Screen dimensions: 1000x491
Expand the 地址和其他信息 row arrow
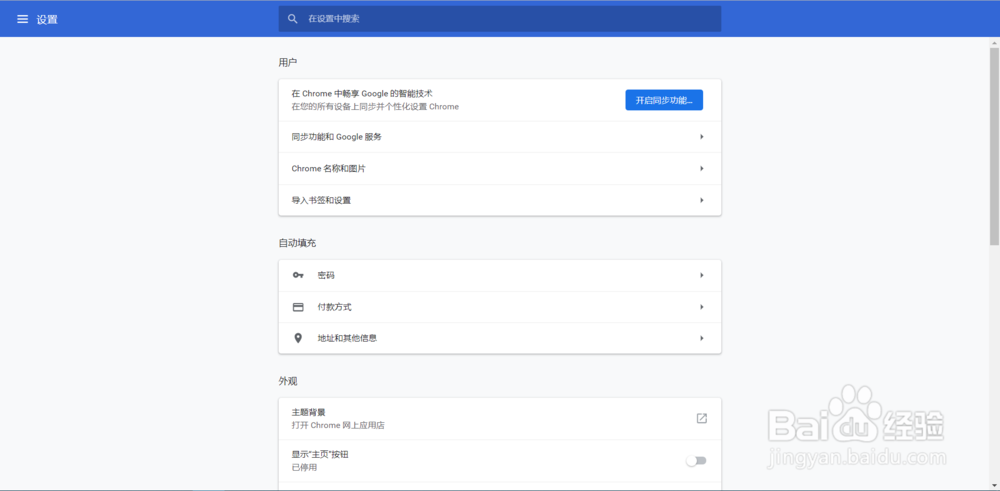click(702, 338)
